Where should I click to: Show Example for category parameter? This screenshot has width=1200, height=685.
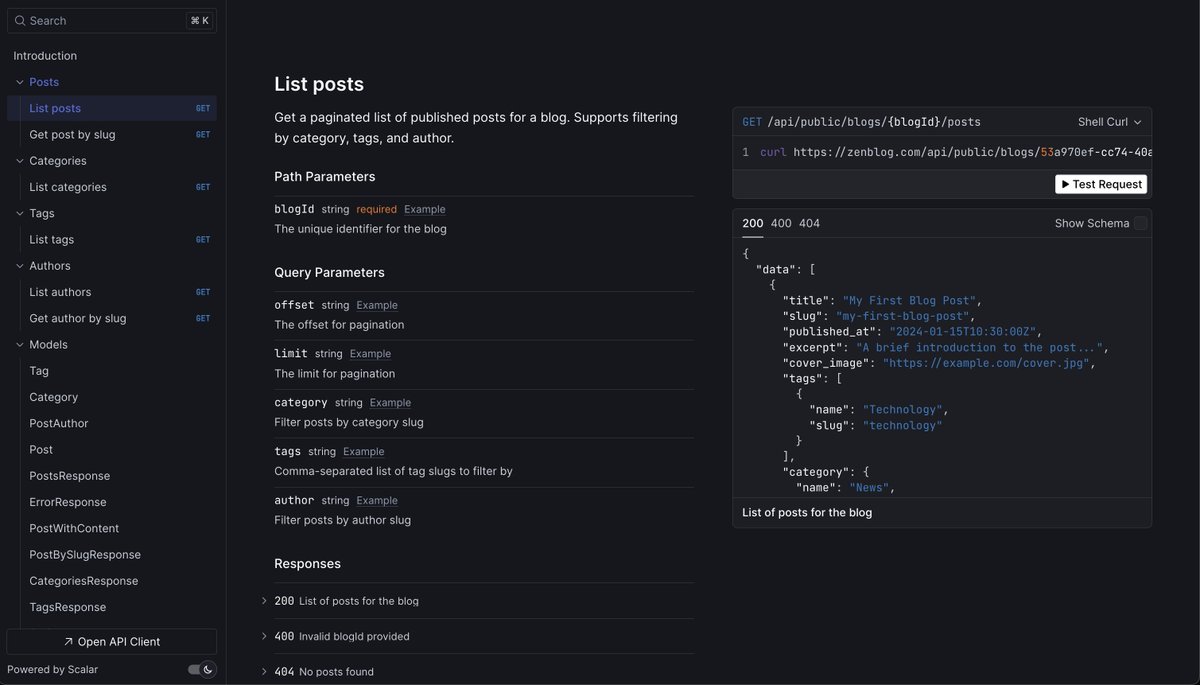pyautogui.click(x=390, y=403)
